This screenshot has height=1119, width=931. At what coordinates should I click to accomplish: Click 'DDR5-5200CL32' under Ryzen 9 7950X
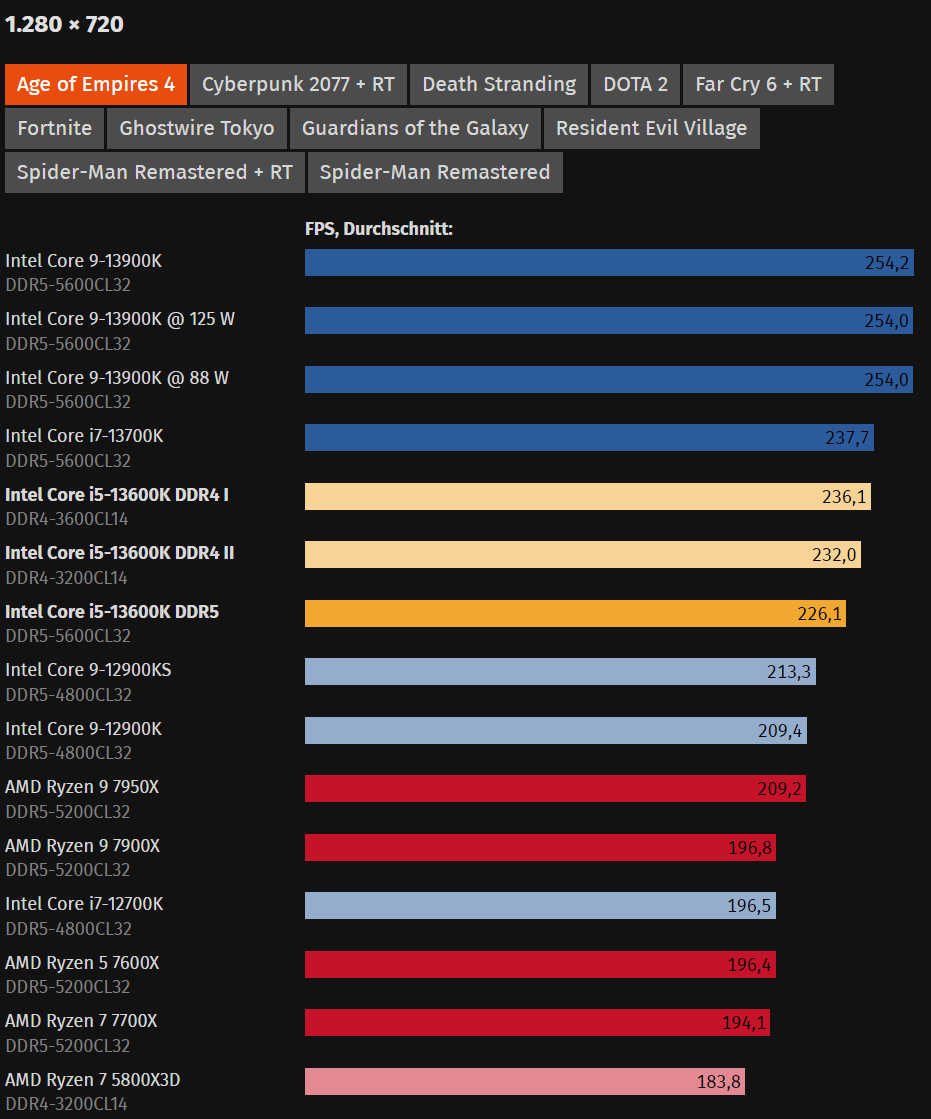(68, 812)
